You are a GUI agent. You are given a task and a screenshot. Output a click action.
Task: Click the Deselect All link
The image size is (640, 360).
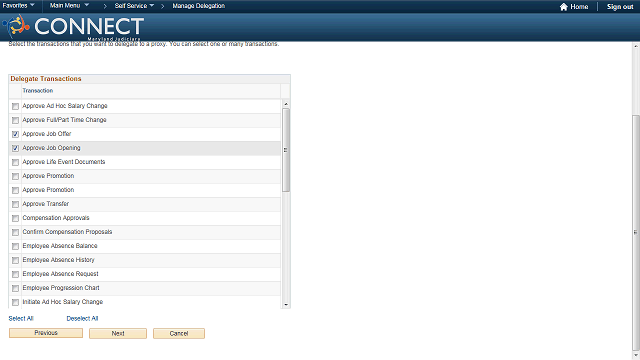coord(82,318)
